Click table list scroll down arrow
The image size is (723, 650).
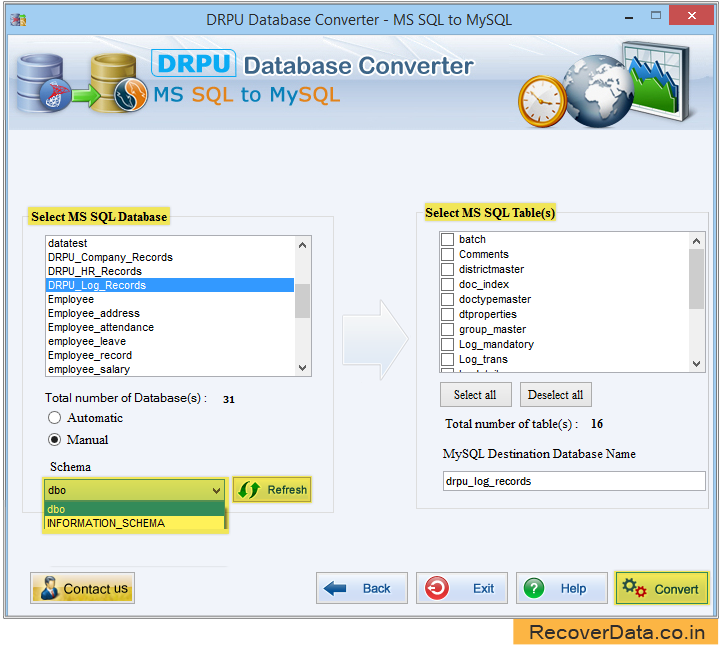pyautogui.click(x=697, y=364)
